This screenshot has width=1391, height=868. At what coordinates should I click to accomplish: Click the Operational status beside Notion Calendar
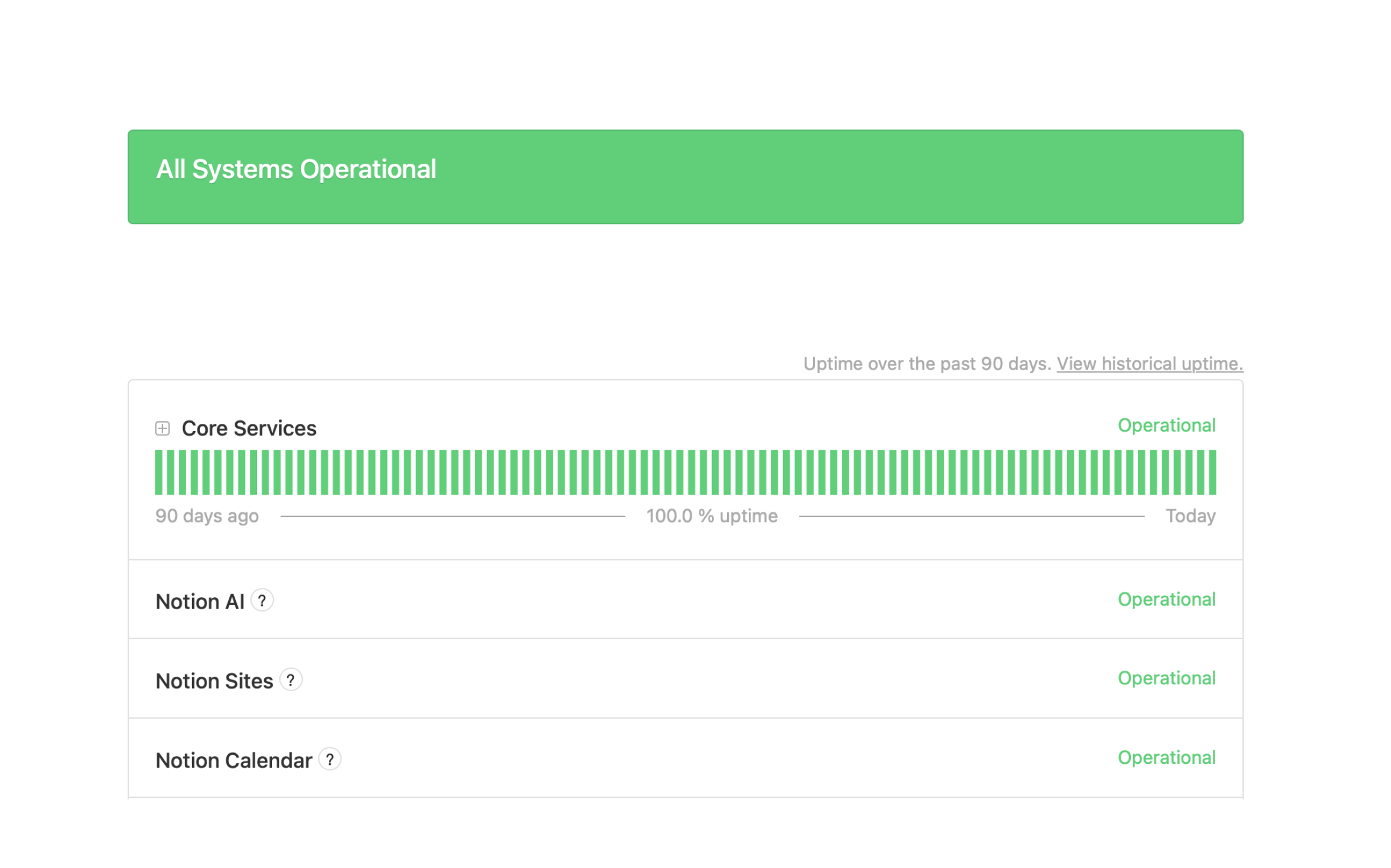[x=1166, y=758]
